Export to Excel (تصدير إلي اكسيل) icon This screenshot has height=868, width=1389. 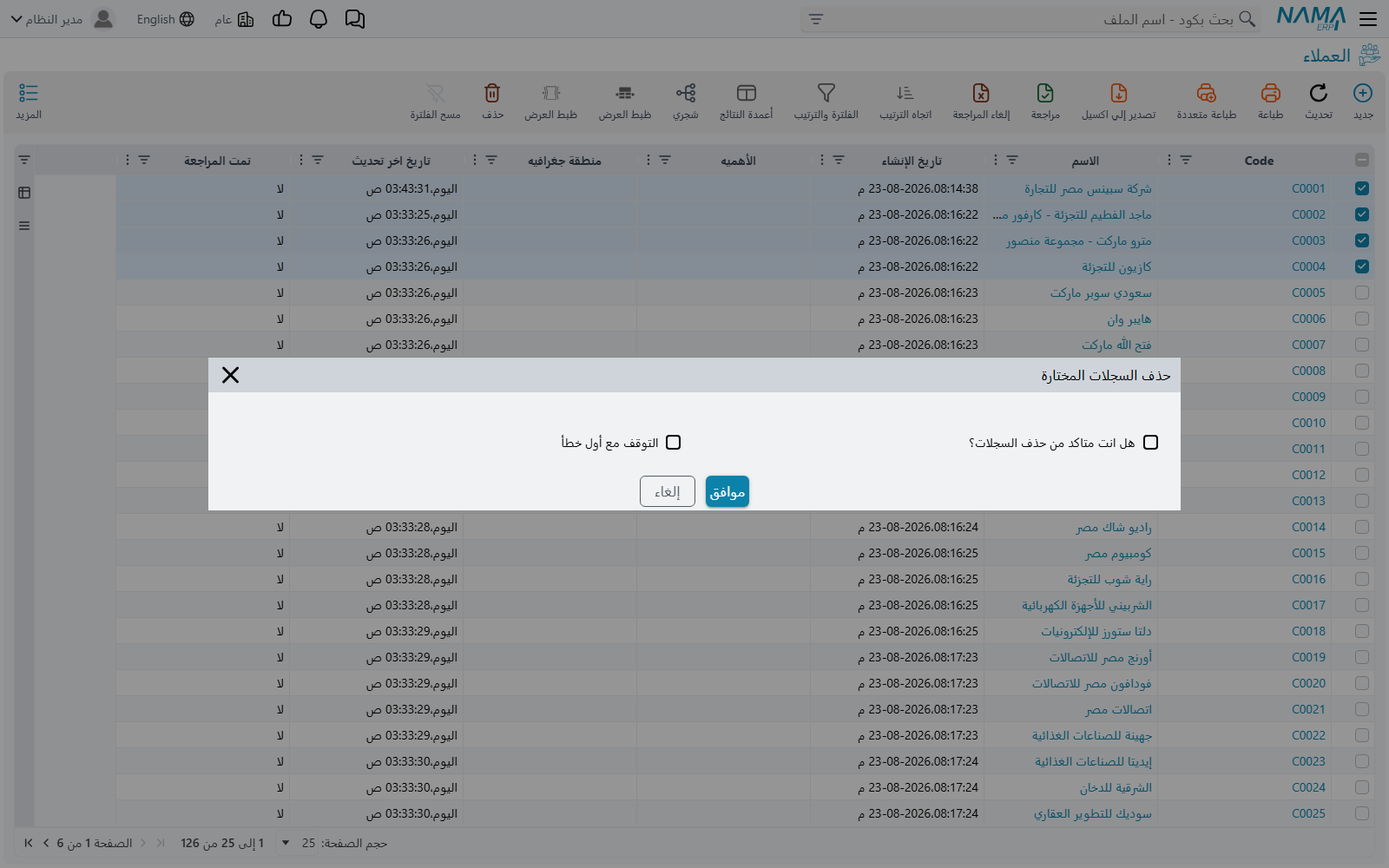click(x=1119, y=93)
